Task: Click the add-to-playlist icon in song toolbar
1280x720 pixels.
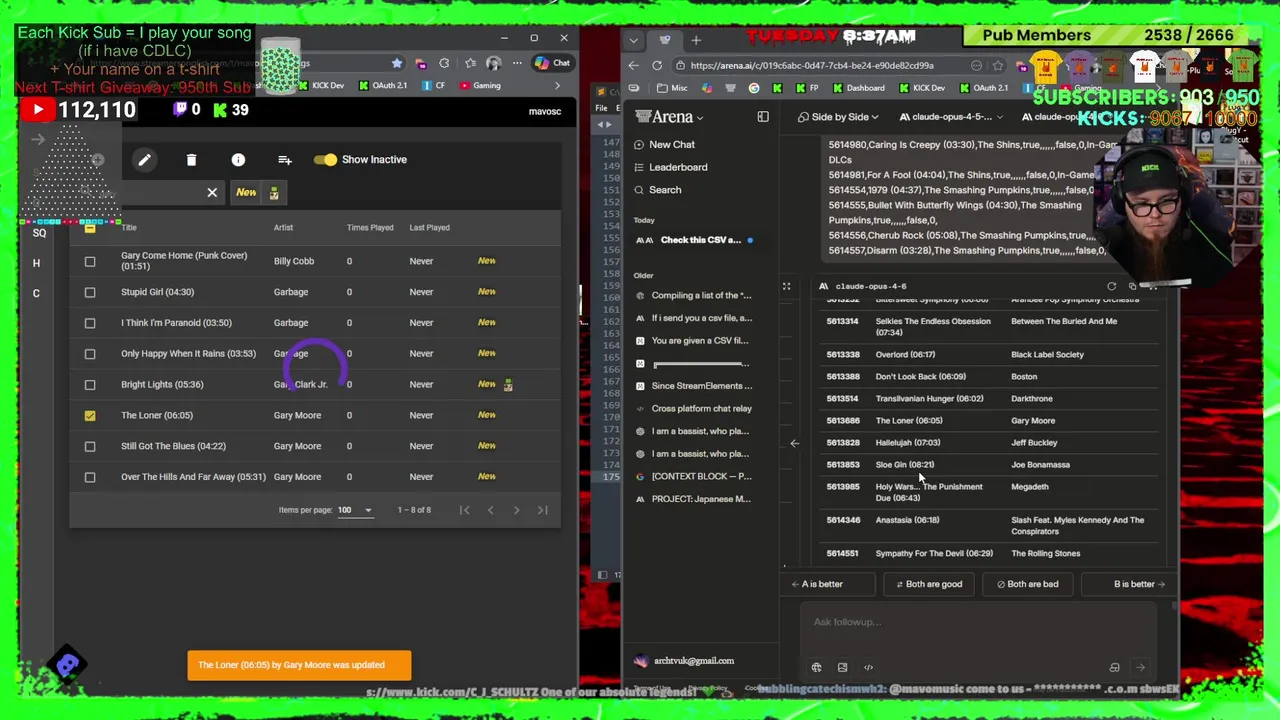Action: (285, 160)
